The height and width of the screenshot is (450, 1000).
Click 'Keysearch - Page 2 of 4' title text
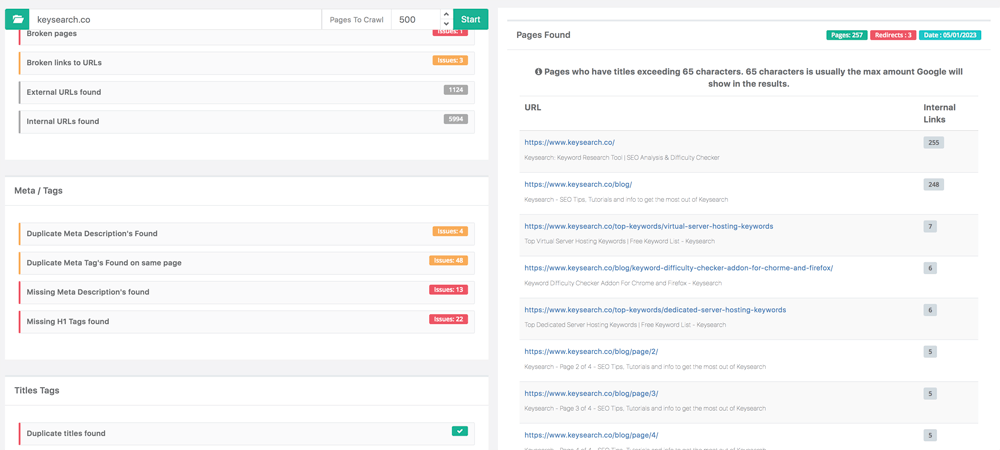click(x=645, y=367)
